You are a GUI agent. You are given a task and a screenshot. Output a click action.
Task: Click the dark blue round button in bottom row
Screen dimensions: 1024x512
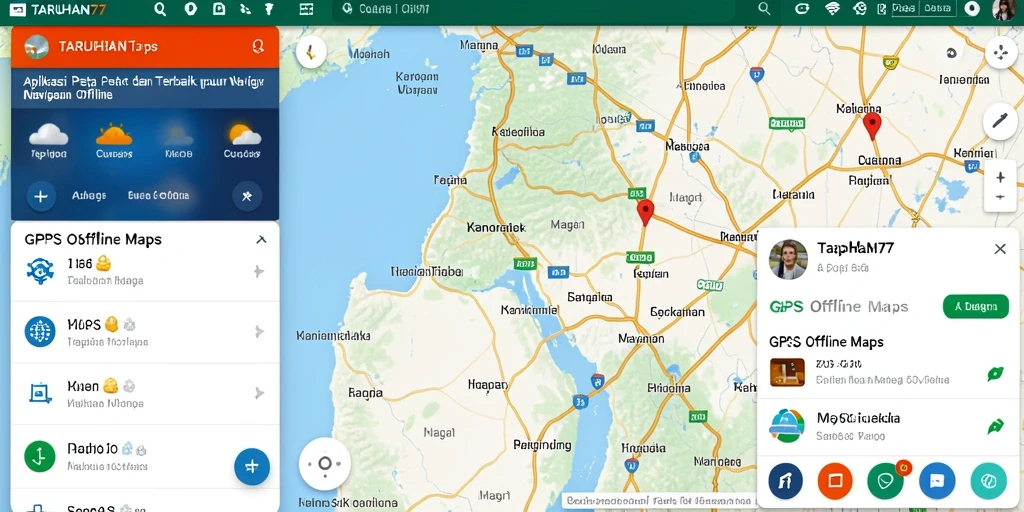(786, 481)
